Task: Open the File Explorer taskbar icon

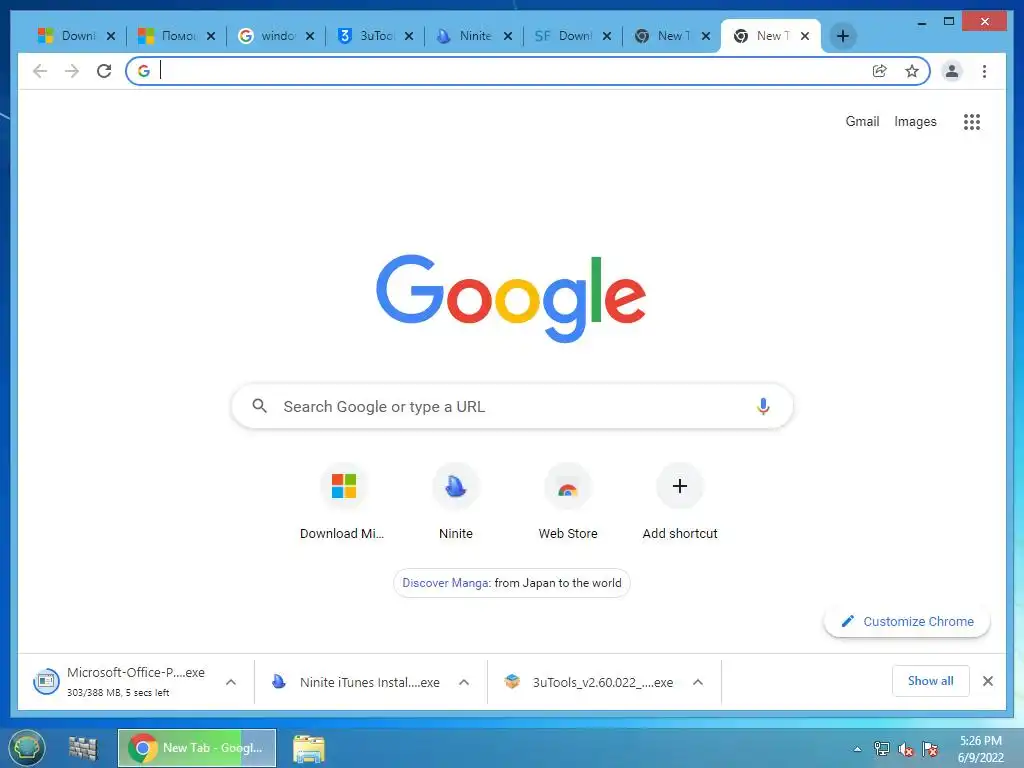Action: click(x=309, y=748)
